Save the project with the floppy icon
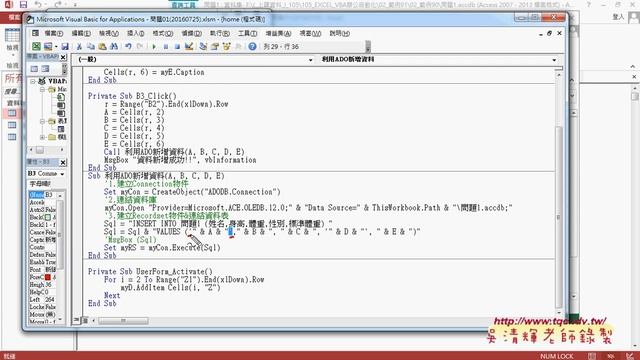Image resolution: width=640 pixels, height=360 pixels. pos(64,47)
